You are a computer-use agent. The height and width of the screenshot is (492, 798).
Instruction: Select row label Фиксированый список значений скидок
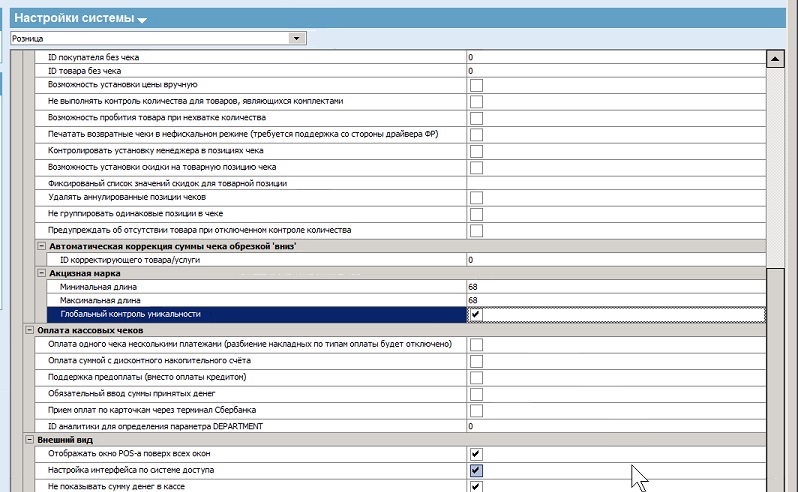(x=167, y=183)
